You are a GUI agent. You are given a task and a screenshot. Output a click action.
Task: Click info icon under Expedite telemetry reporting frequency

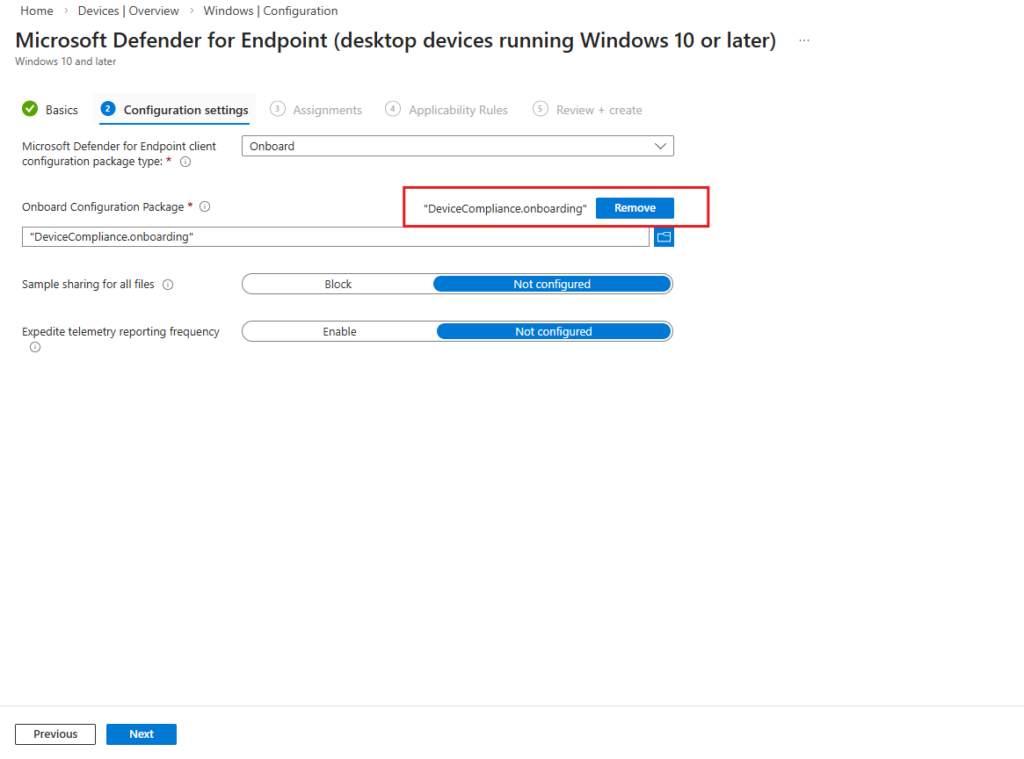click(x=35, y=347)
